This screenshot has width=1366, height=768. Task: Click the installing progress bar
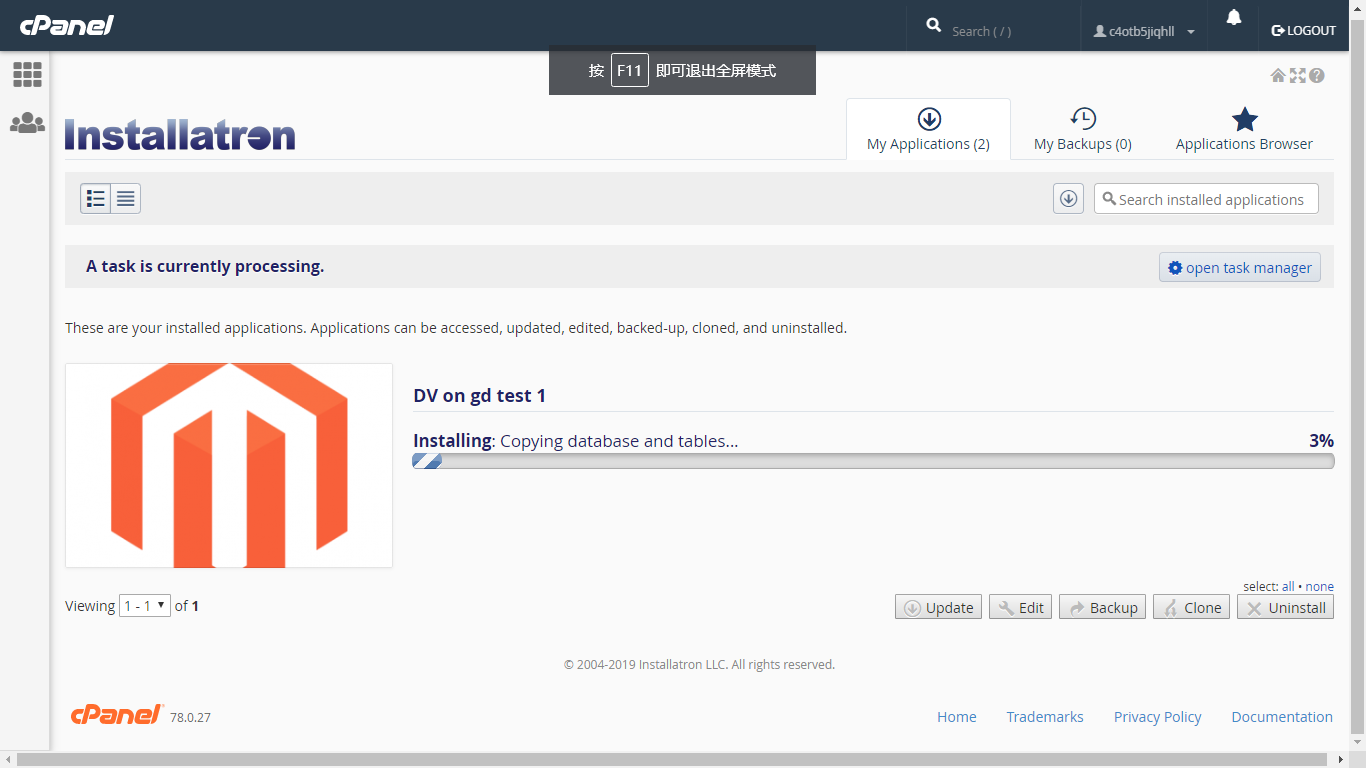tap(873, 461)
